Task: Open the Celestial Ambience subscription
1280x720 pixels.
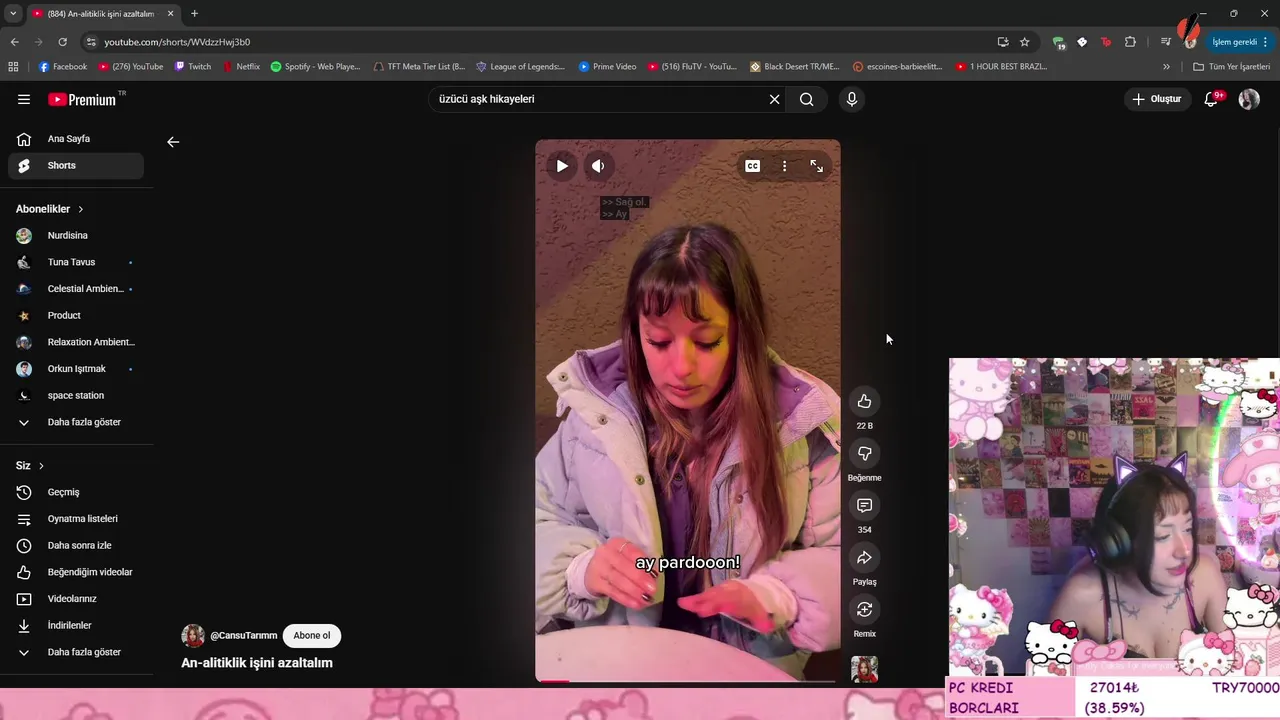Action: 76,289
